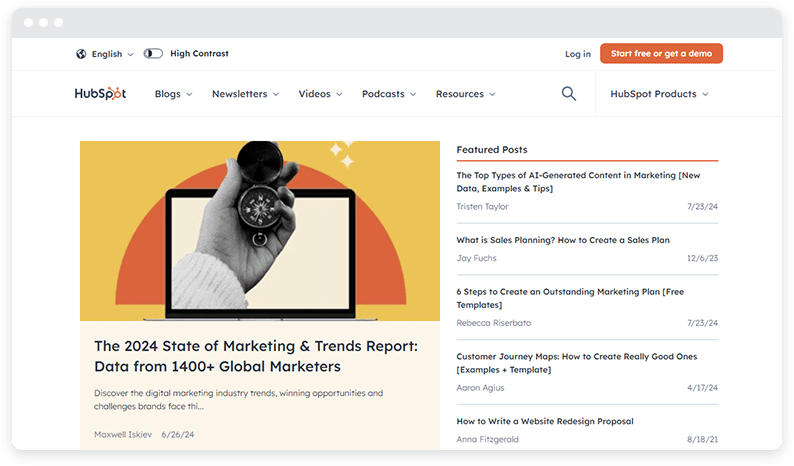Click author name Aaron Agius

(x=480, y=388)
